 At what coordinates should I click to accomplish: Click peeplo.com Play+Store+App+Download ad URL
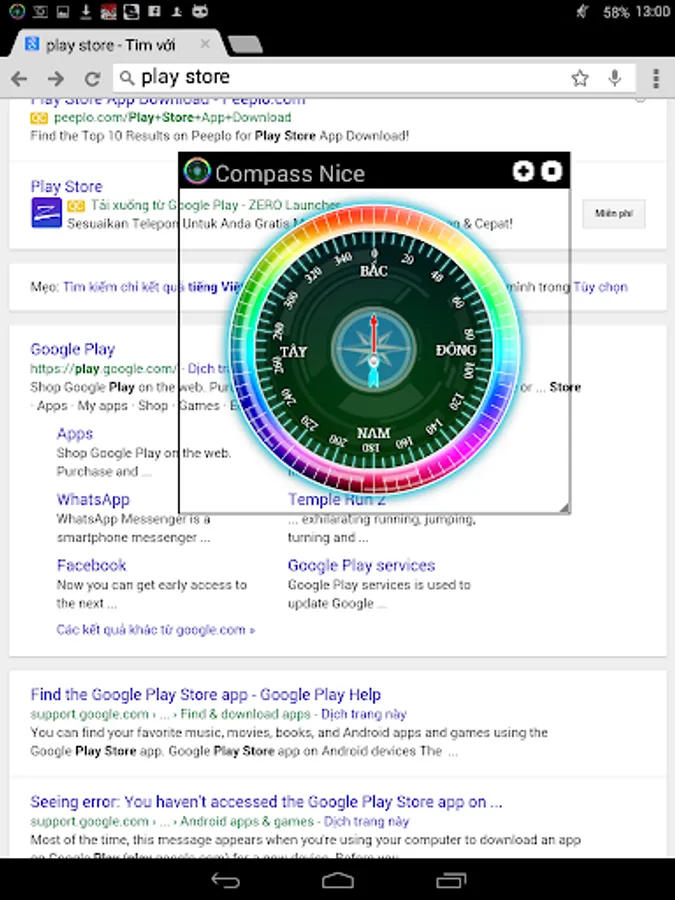(x=172, y=117)
